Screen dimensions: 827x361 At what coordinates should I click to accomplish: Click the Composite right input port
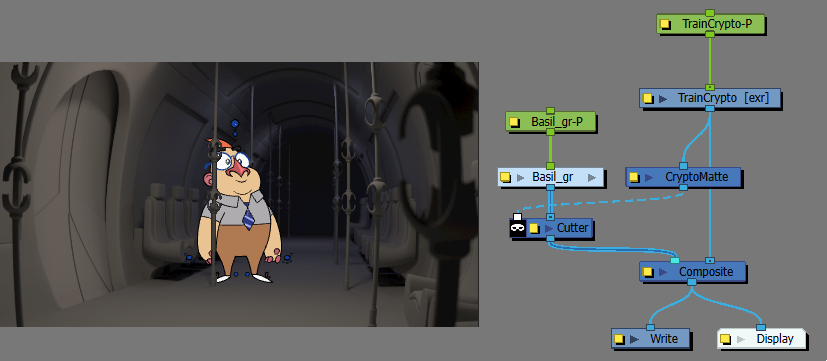click(x=710, y=260)
